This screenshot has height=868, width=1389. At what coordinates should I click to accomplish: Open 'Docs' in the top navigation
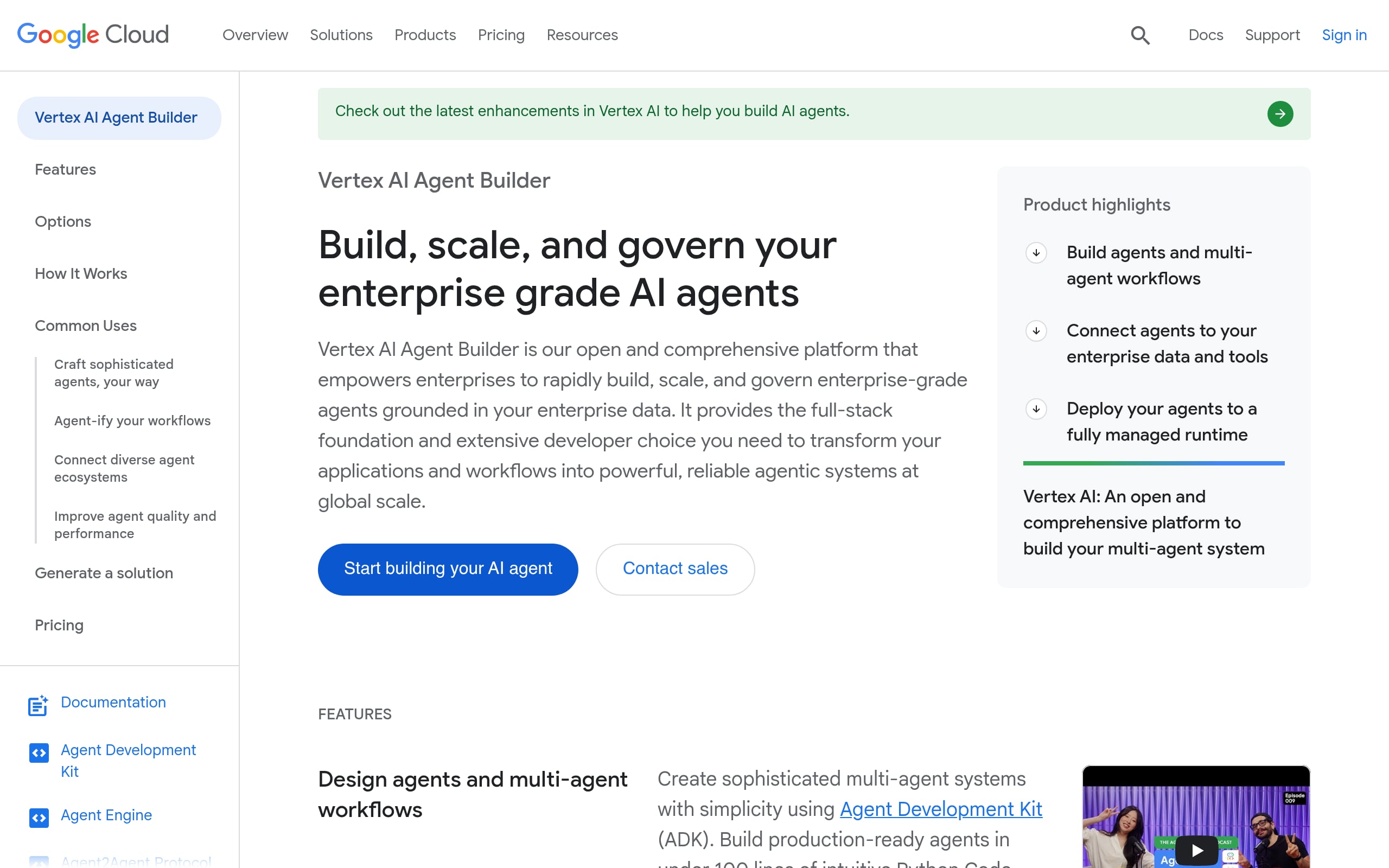pyautogui.click(x=1205, y=35)
